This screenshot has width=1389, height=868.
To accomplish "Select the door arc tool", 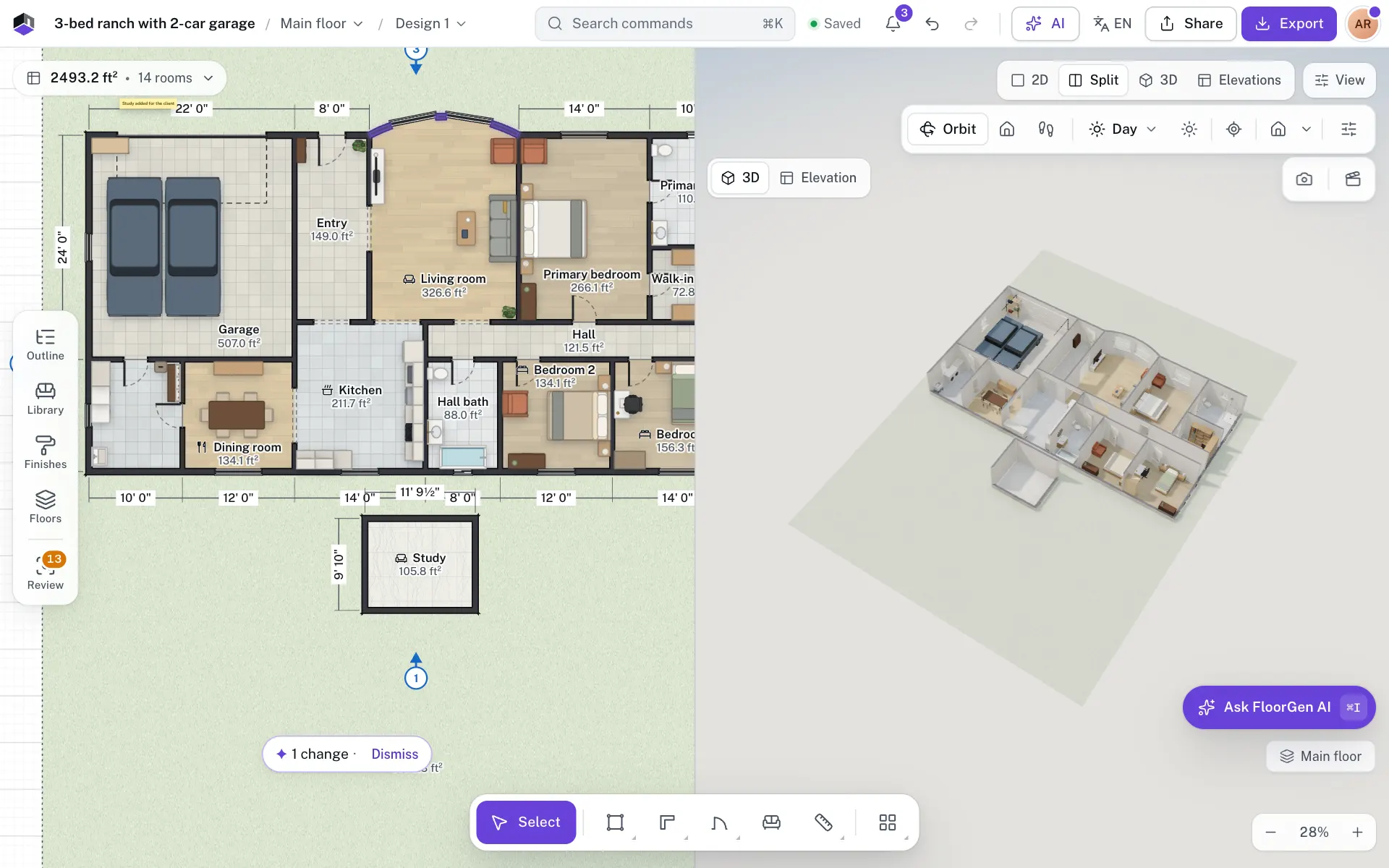I will (719, 822).
